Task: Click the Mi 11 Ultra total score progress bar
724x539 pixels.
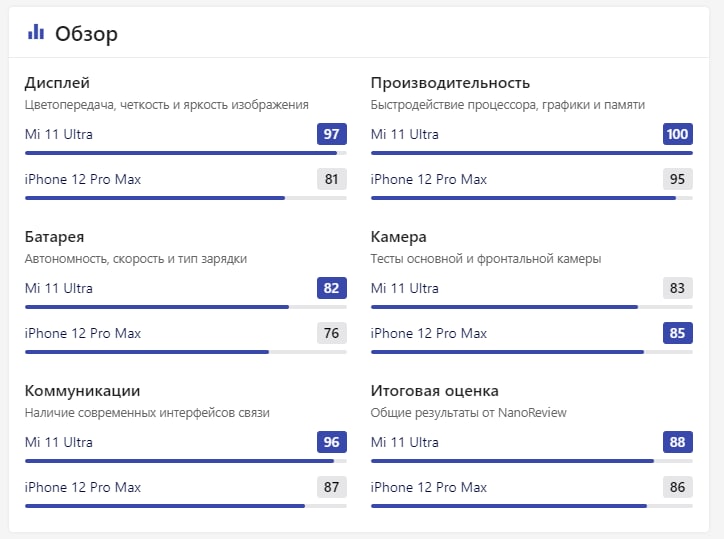Action: coord(531,461)
